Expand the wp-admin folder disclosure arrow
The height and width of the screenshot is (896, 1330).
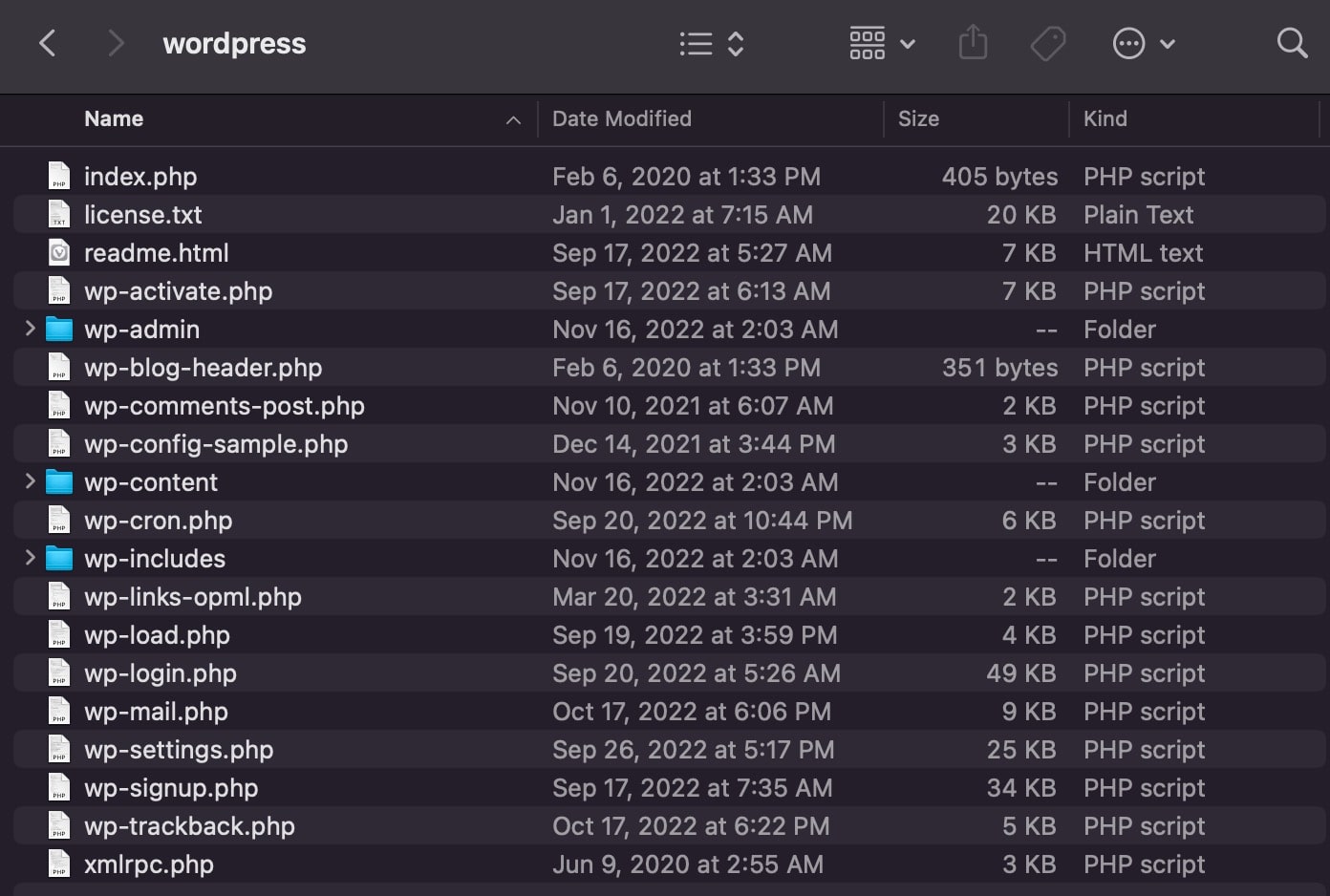[30, 329]
